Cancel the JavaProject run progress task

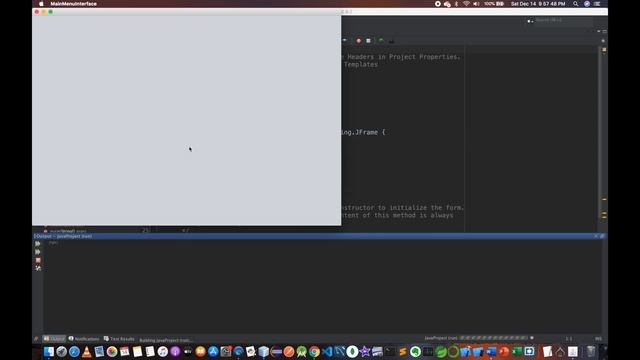click(532, 338)
